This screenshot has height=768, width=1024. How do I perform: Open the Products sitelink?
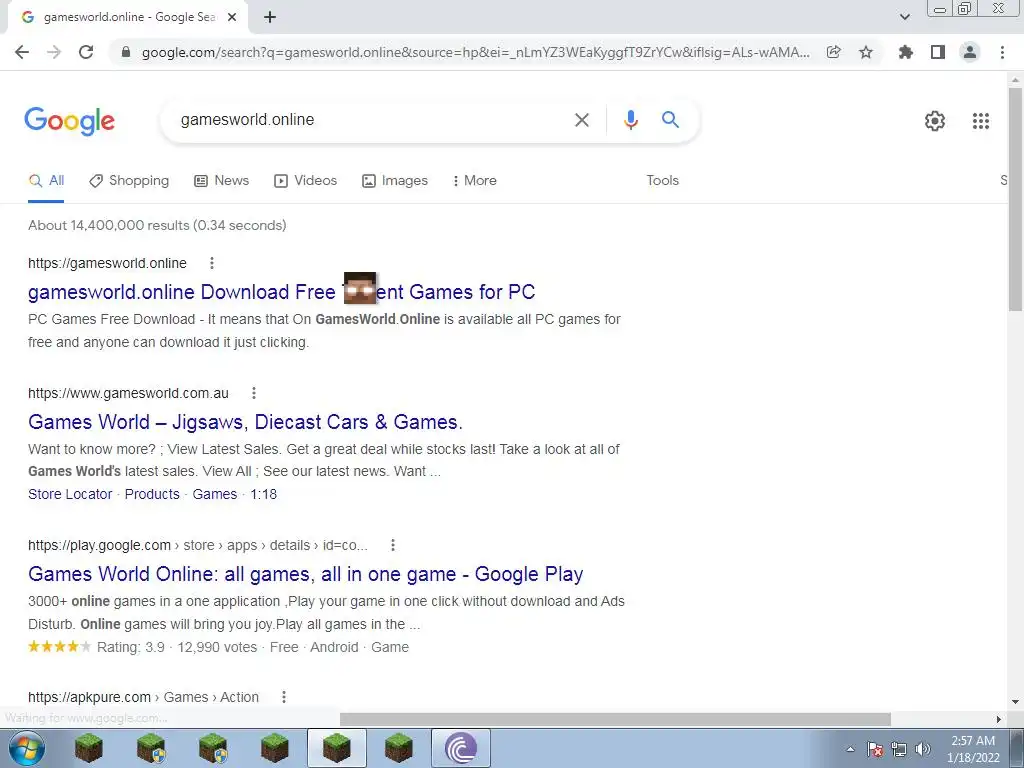pyautogui.click(x=152, y=494)
